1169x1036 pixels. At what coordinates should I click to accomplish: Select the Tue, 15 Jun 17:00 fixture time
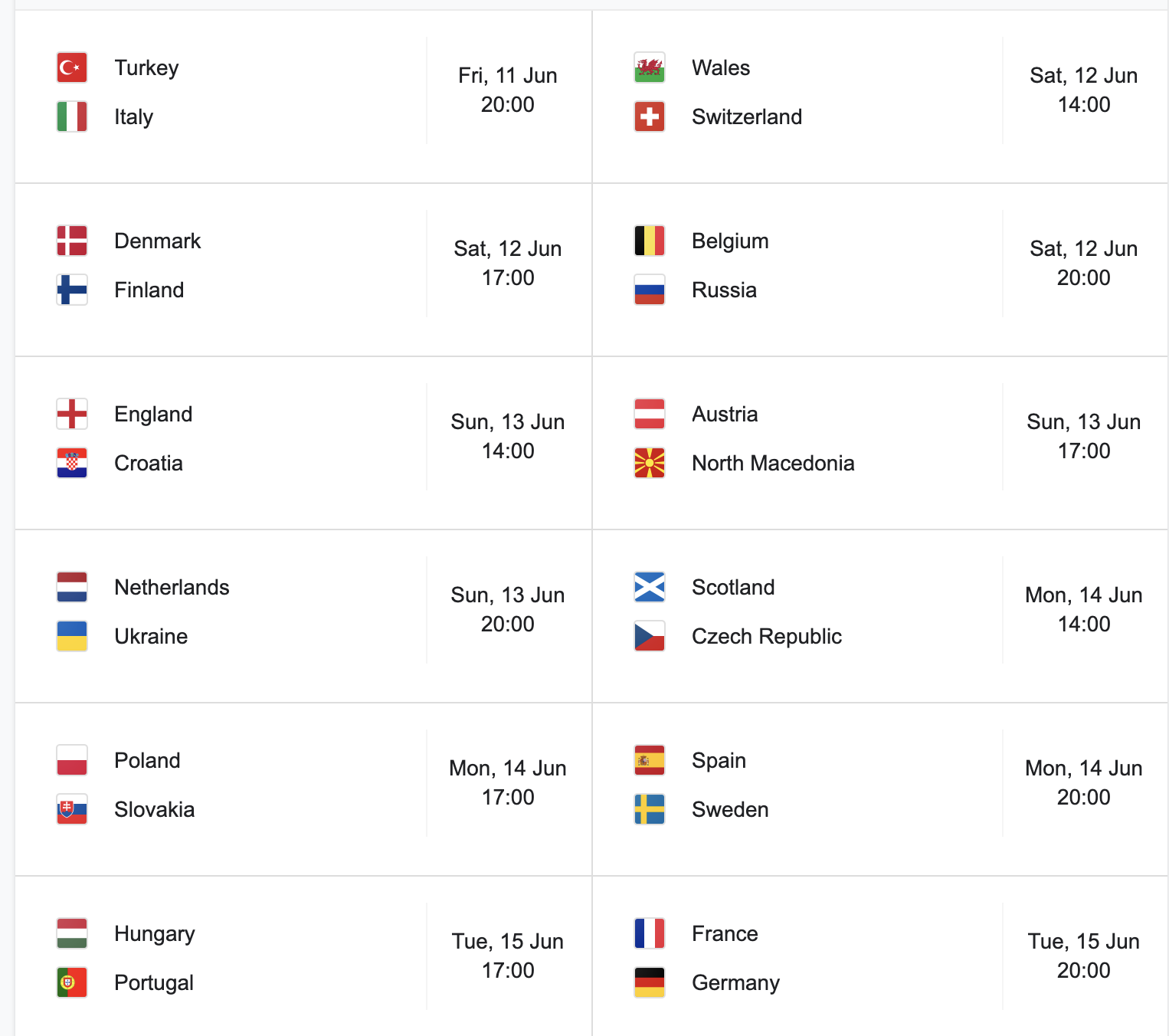click(508, 956)
